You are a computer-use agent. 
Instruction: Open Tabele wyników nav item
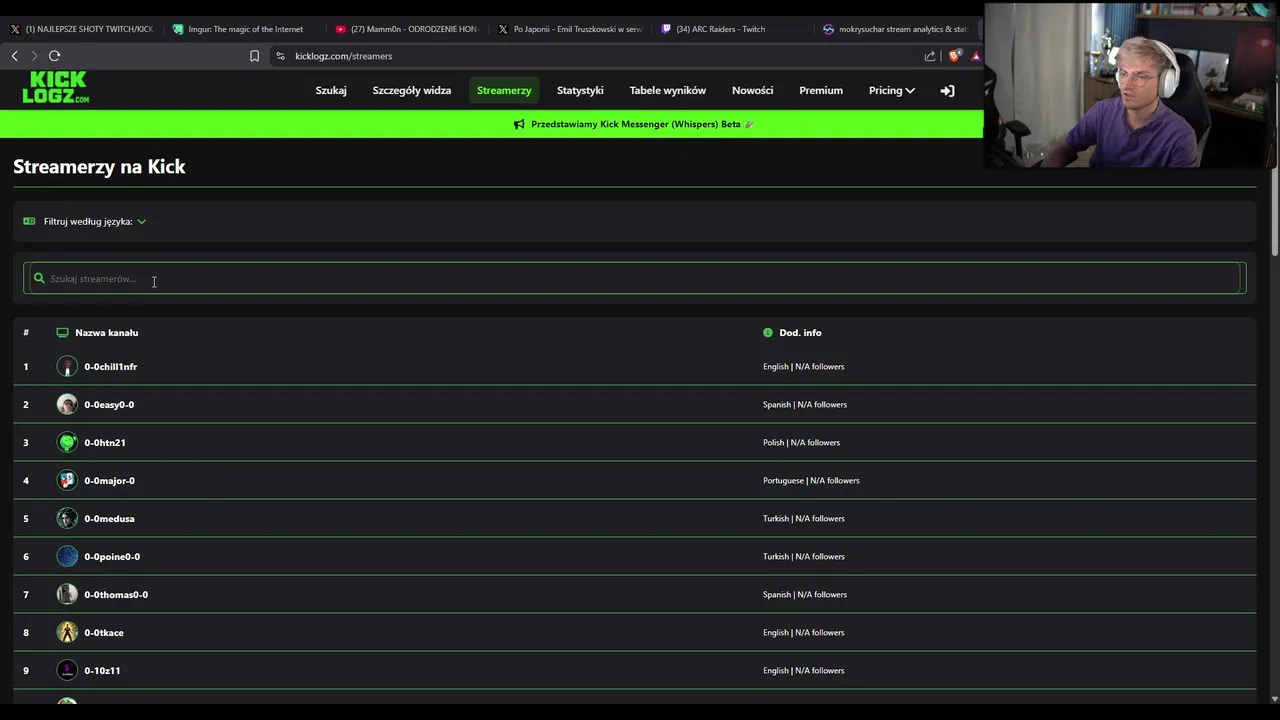668,90
